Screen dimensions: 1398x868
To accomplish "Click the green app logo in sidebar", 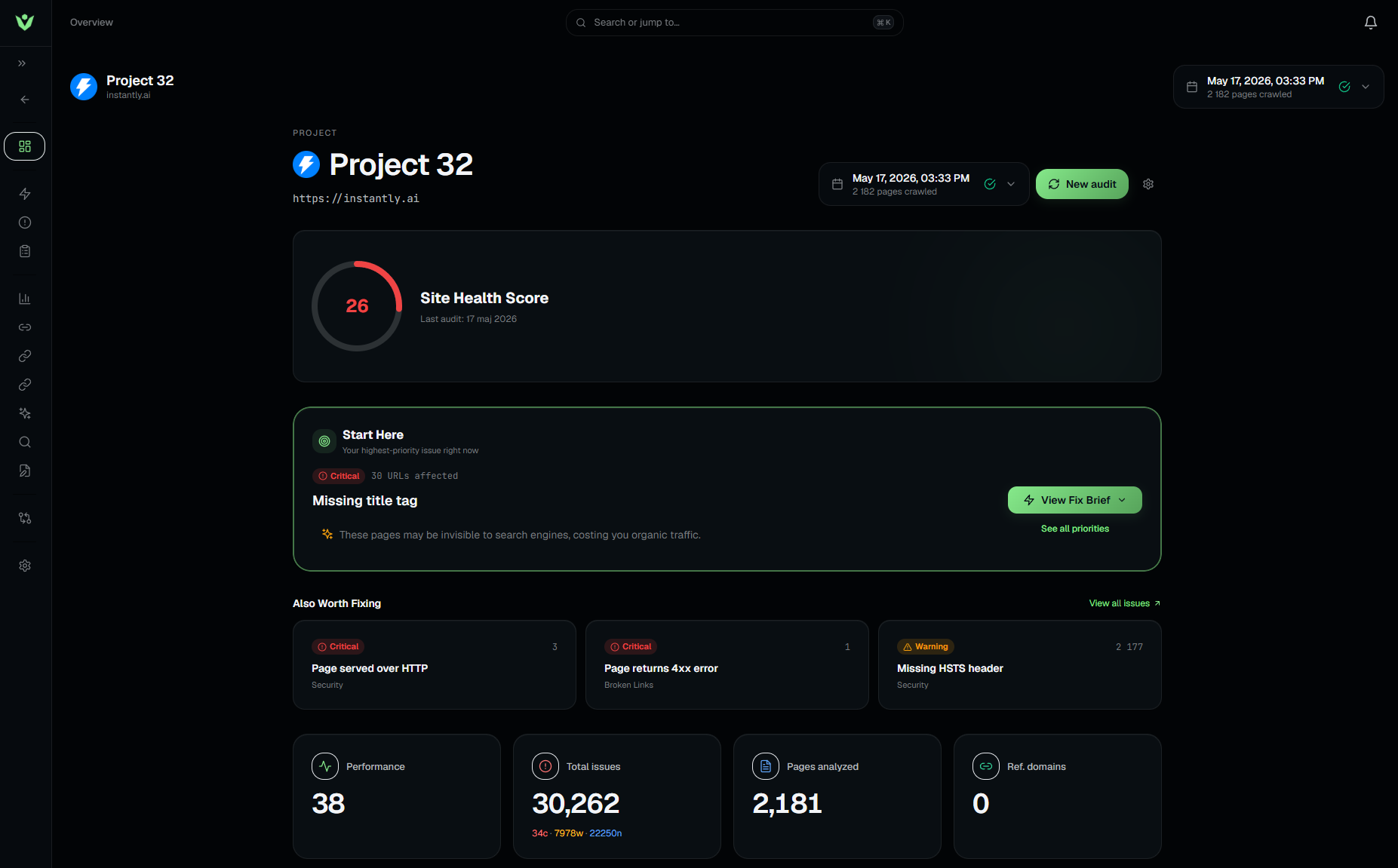I will tap(25, 22).
